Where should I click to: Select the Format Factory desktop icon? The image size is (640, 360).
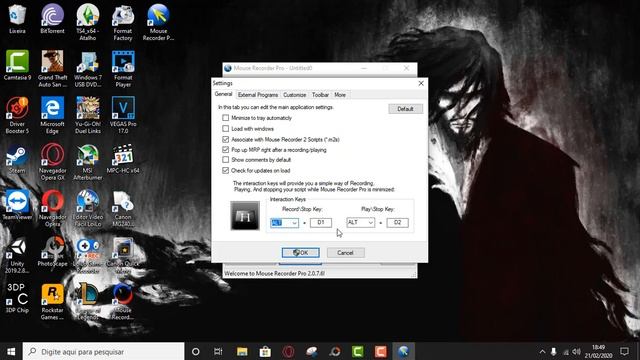pyautogui.click(x=123, y=22)
